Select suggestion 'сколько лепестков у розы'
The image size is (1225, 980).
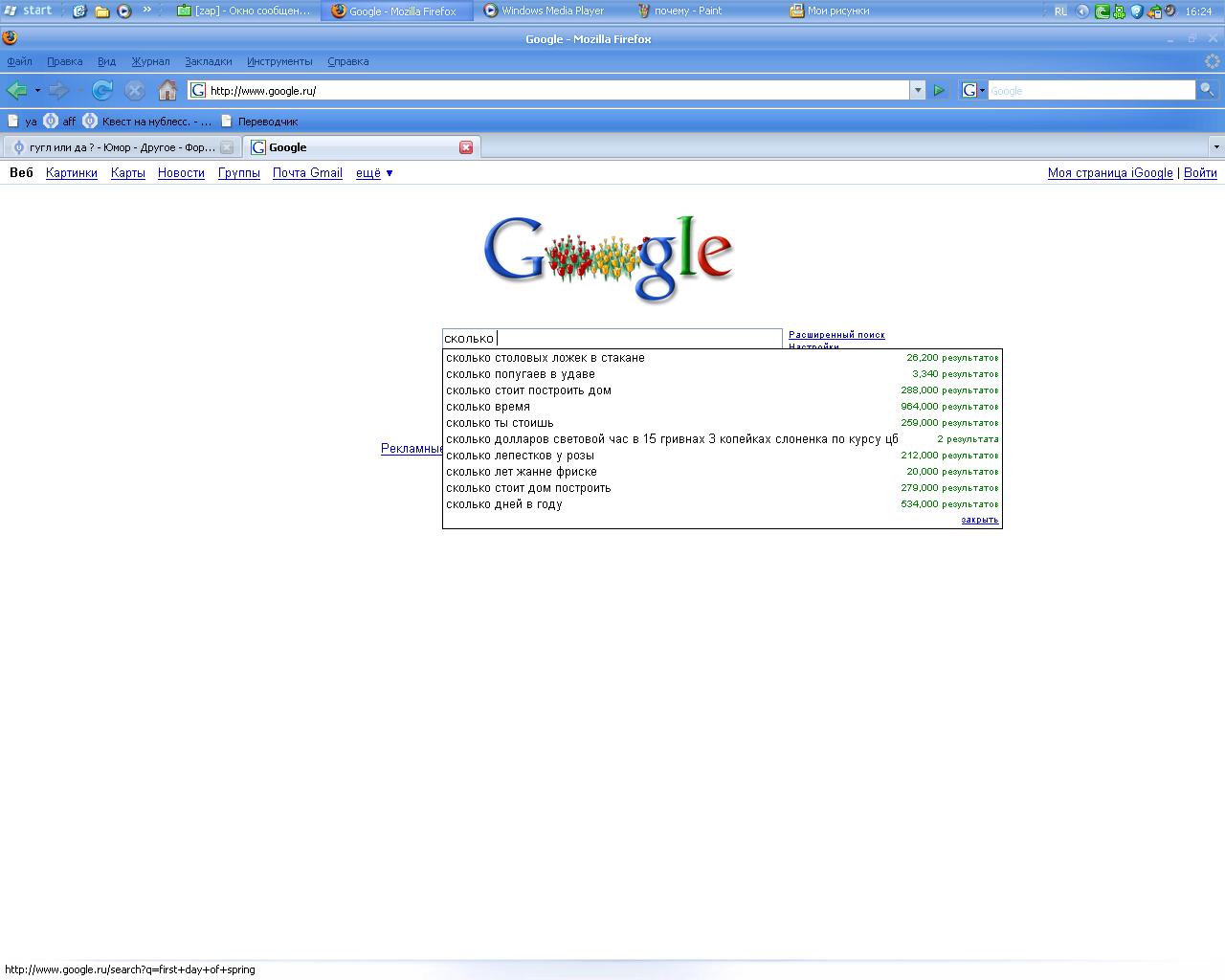(x=723, y=456)
